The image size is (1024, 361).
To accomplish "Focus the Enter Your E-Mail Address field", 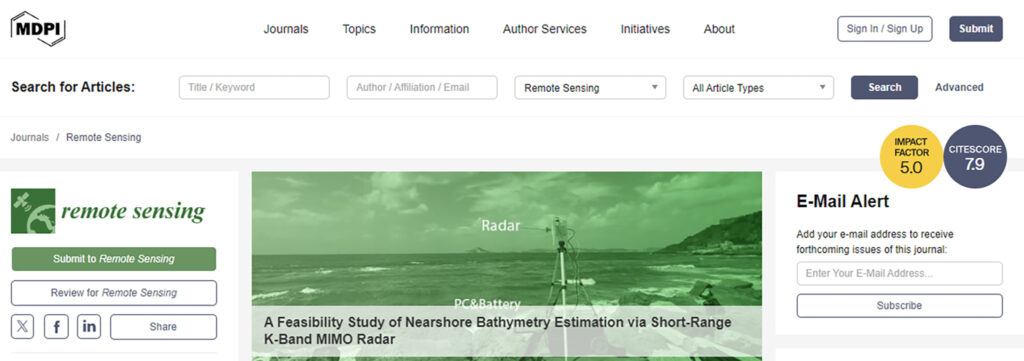I will pyautogui.click(x=899, y=274).
